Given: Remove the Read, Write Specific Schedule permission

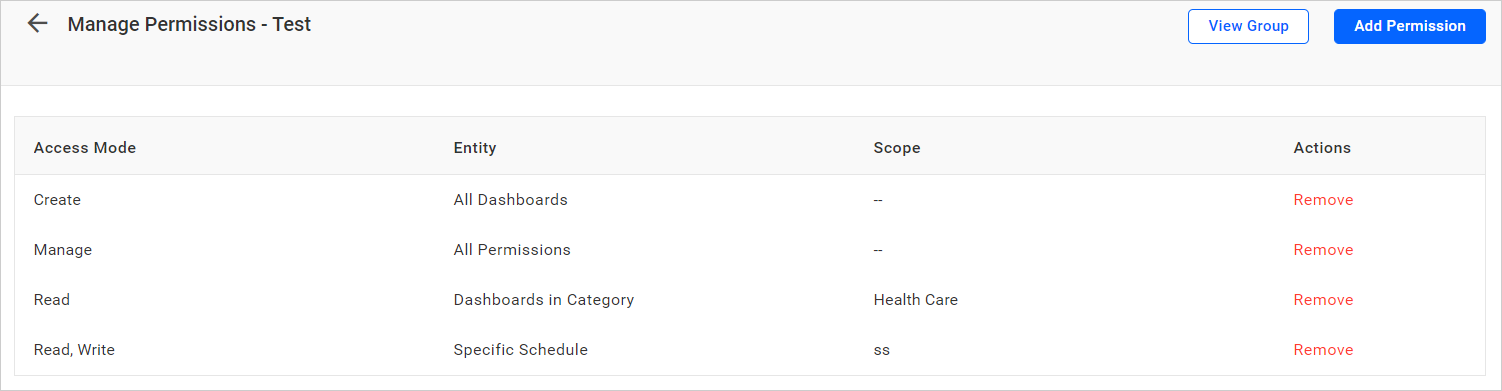Looking at the screenshot, I should [1323, 350].
